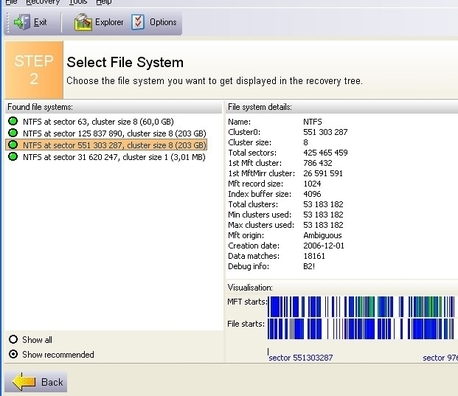Click the File starts visualisation bar

point(361,329)
